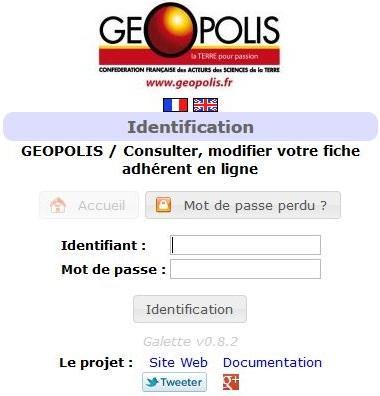Open the Site Web project link

(178, 362)
